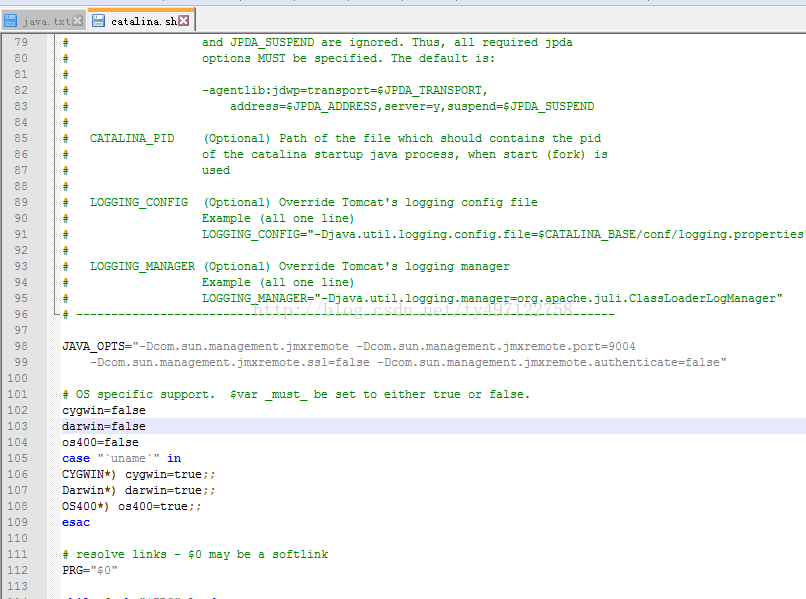The image size is (806, 599).
Task: Close the java.txt tab
Action: point(78,21)
